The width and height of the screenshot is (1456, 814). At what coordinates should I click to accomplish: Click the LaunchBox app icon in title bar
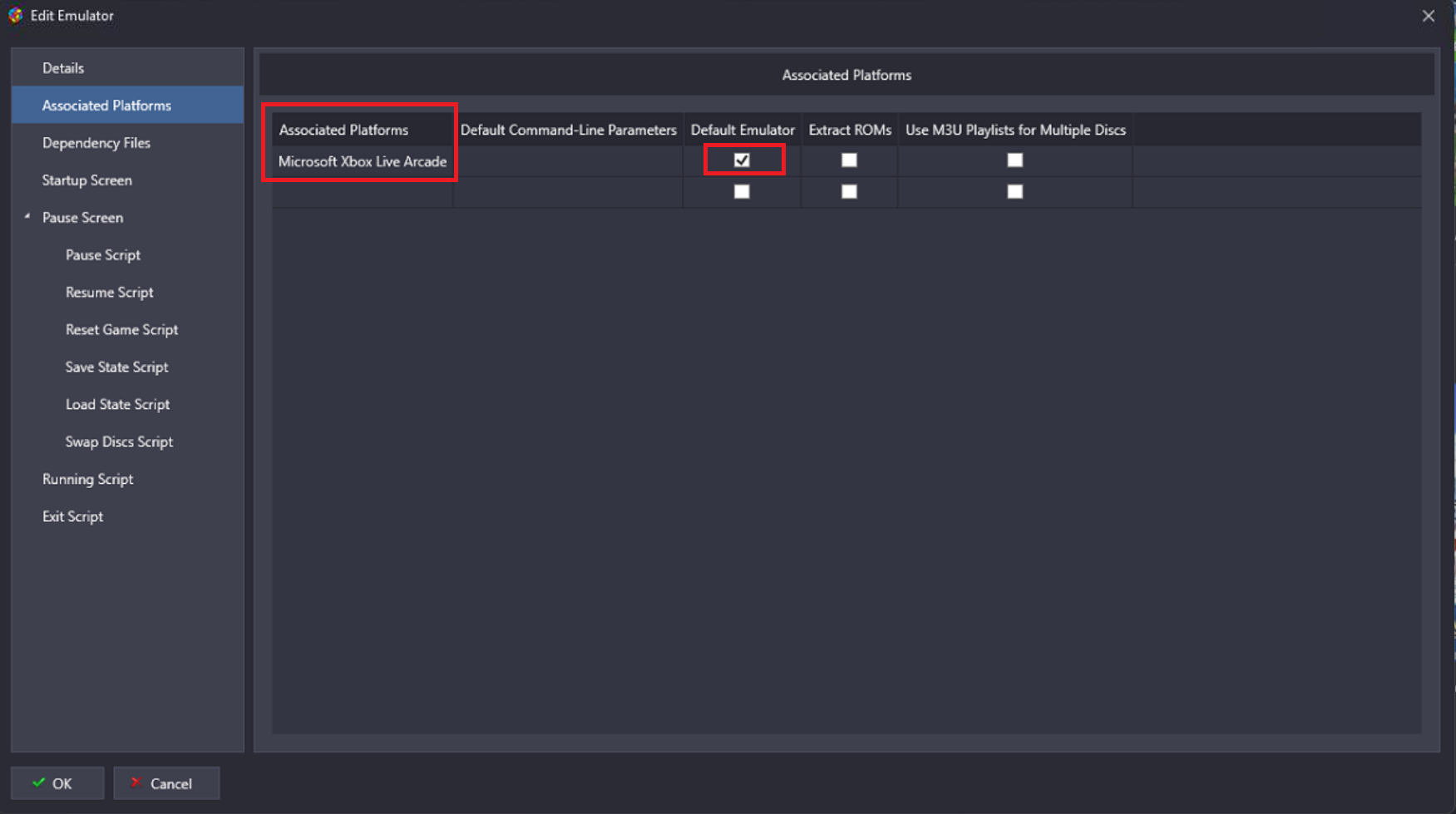15,15
